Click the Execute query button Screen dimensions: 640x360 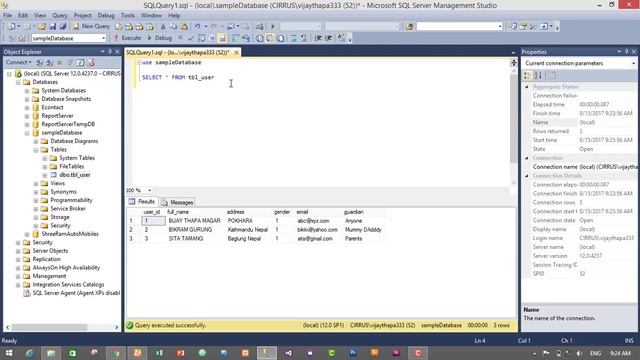(127, 38)
